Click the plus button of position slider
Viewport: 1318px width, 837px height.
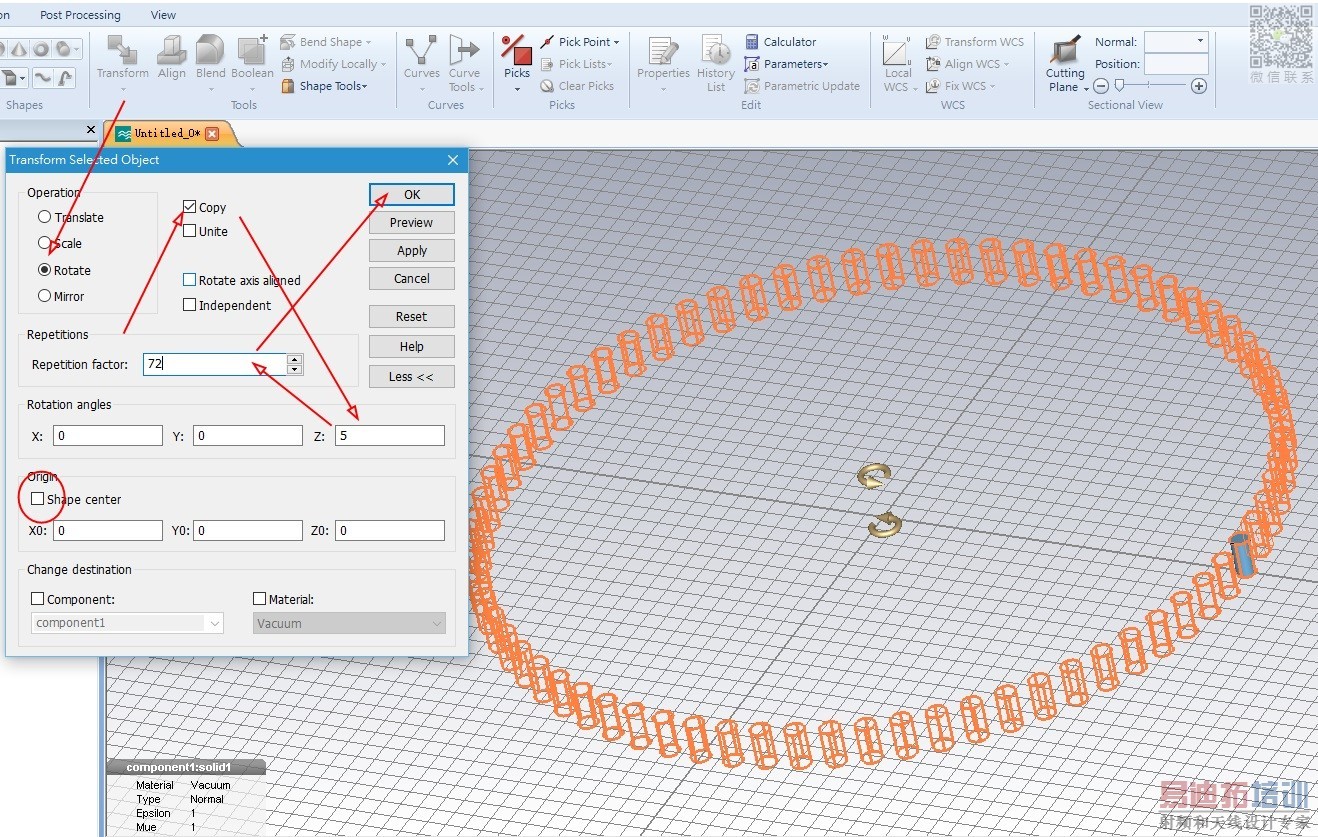[1199, 86]
